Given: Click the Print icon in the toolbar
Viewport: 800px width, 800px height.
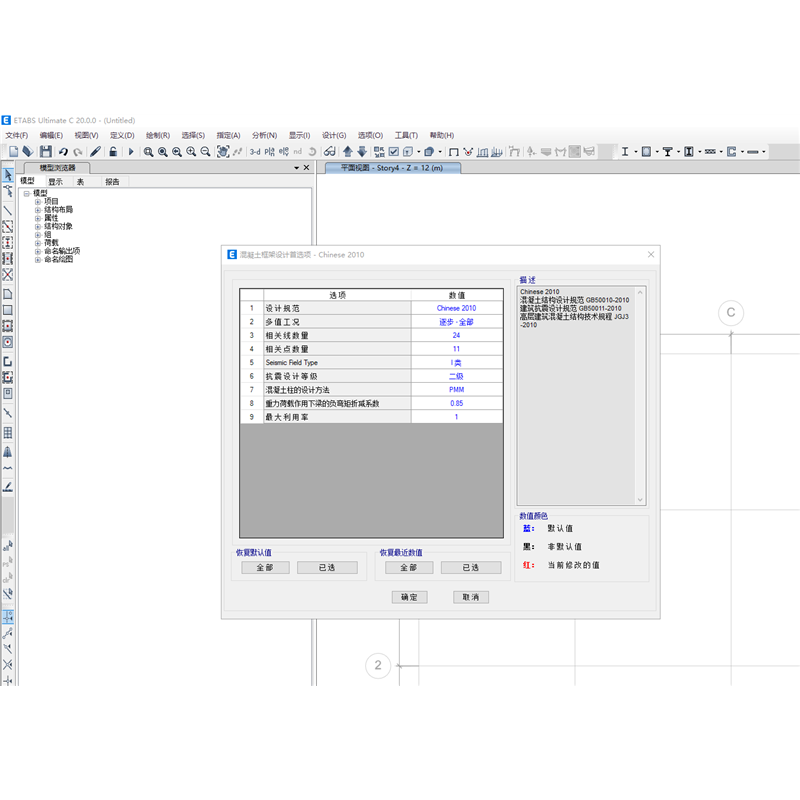Looking at the screenshot, I should tap(29, 151).
